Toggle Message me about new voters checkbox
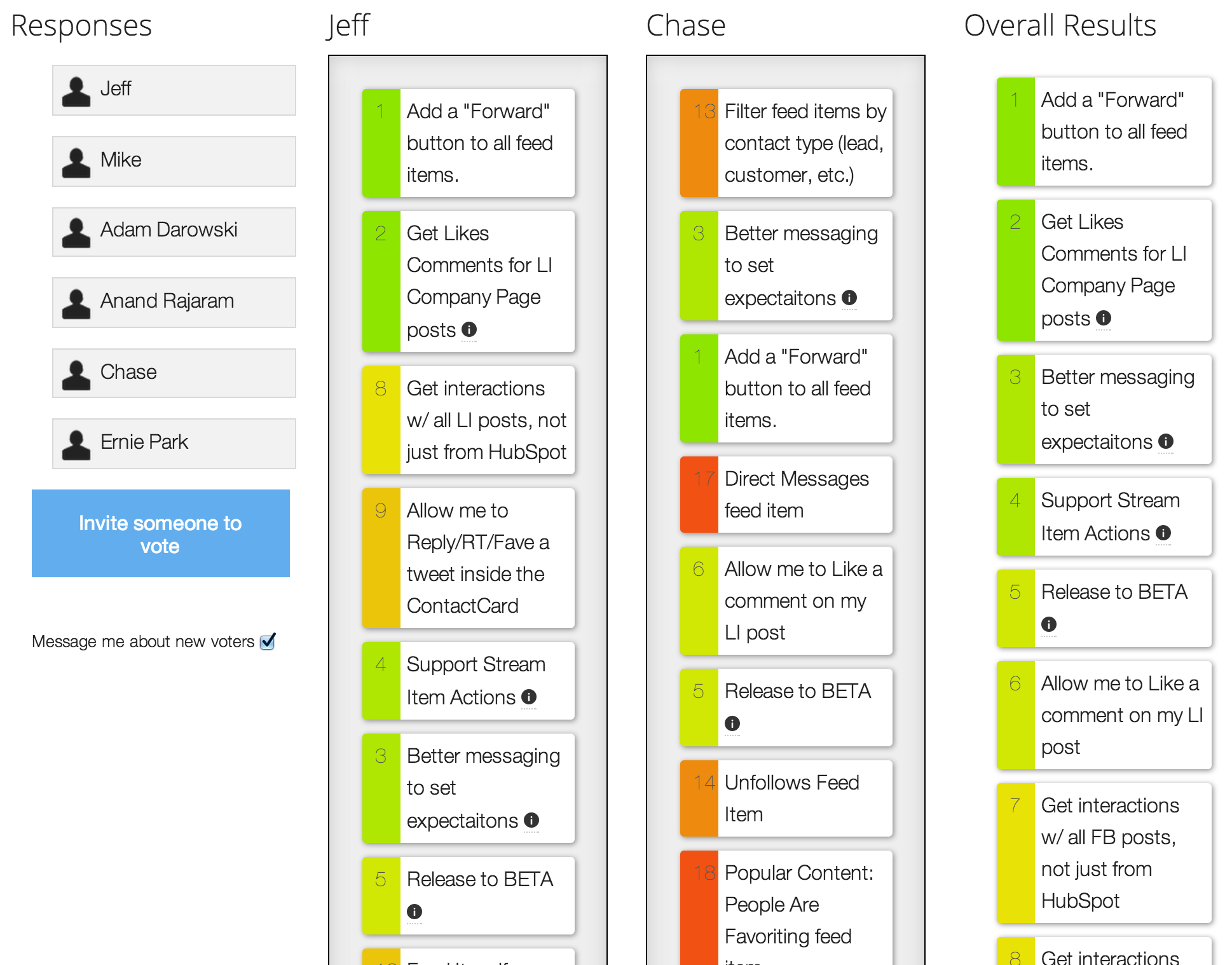1232x965 pixels. pyautogui.click(x=268, y=641)
